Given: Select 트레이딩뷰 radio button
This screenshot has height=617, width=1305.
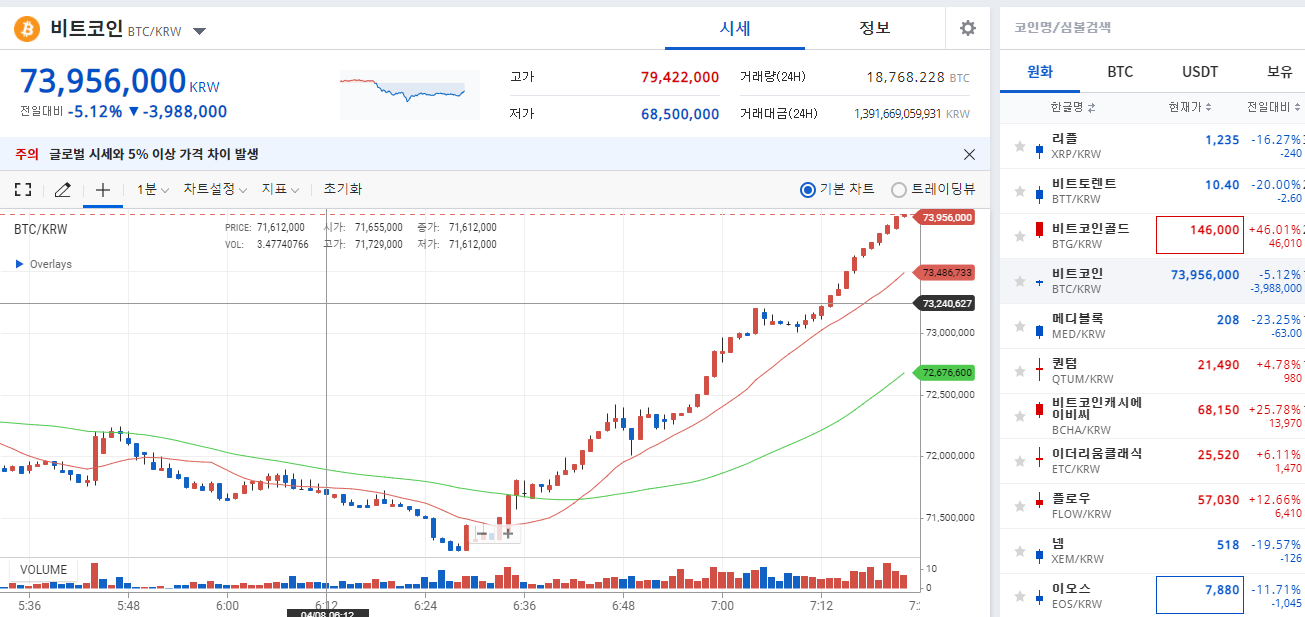Looking at the screenshot, I should coord(899,189).
